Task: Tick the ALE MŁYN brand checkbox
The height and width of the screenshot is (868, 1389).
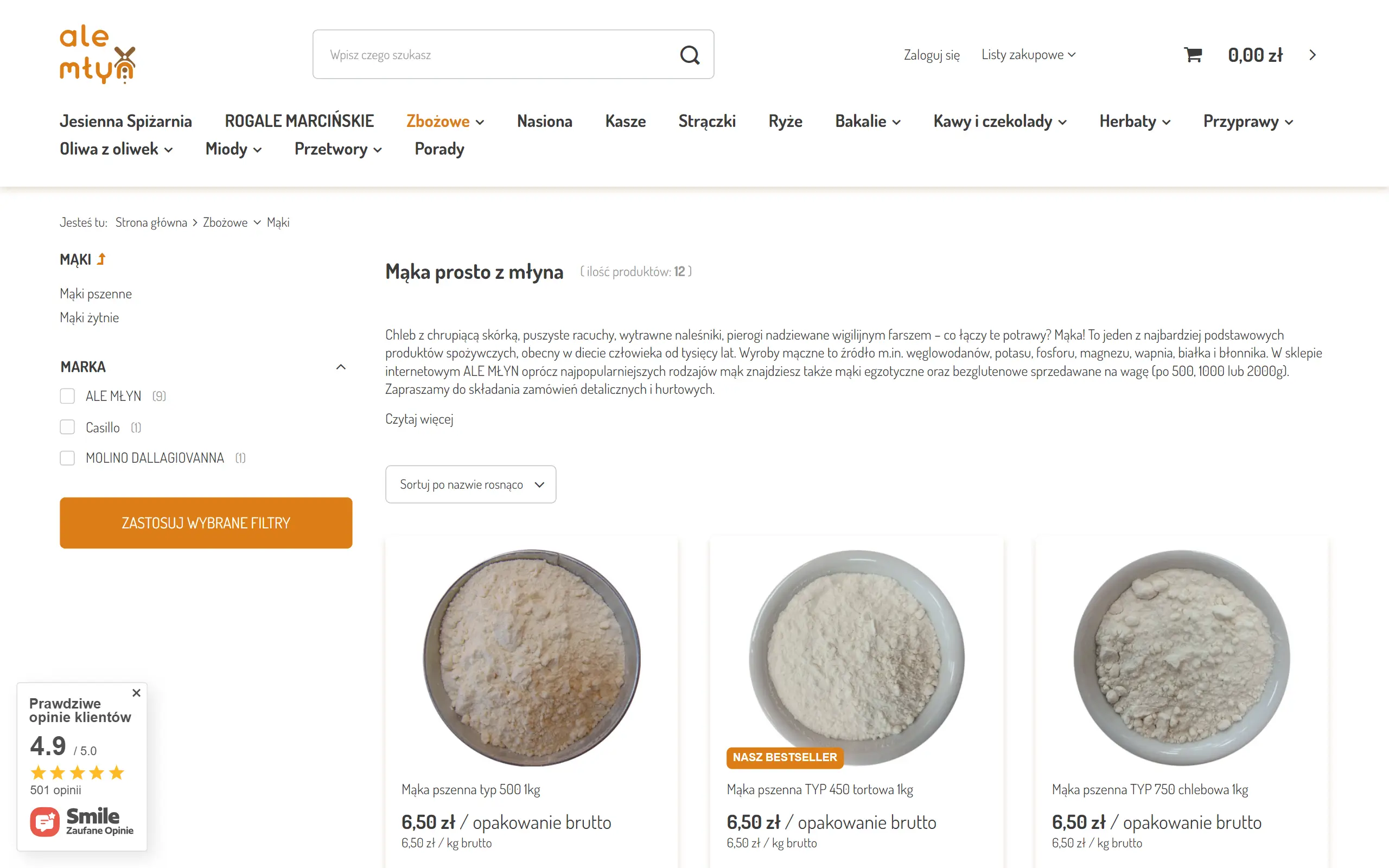Action: 67,396
